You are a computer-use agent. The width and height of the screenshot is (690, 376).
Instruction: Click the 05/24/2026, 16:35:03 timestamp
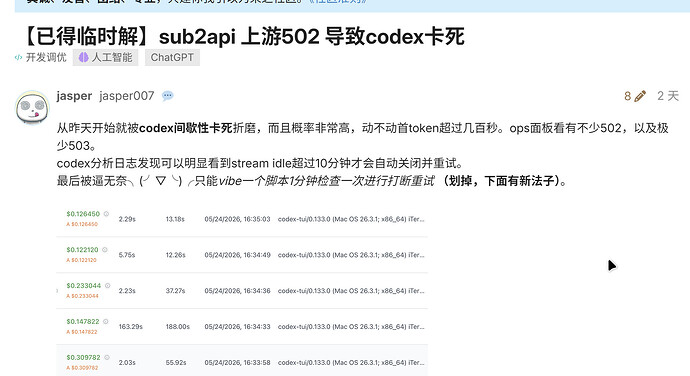pyautogui.click(x=237, y=219)
